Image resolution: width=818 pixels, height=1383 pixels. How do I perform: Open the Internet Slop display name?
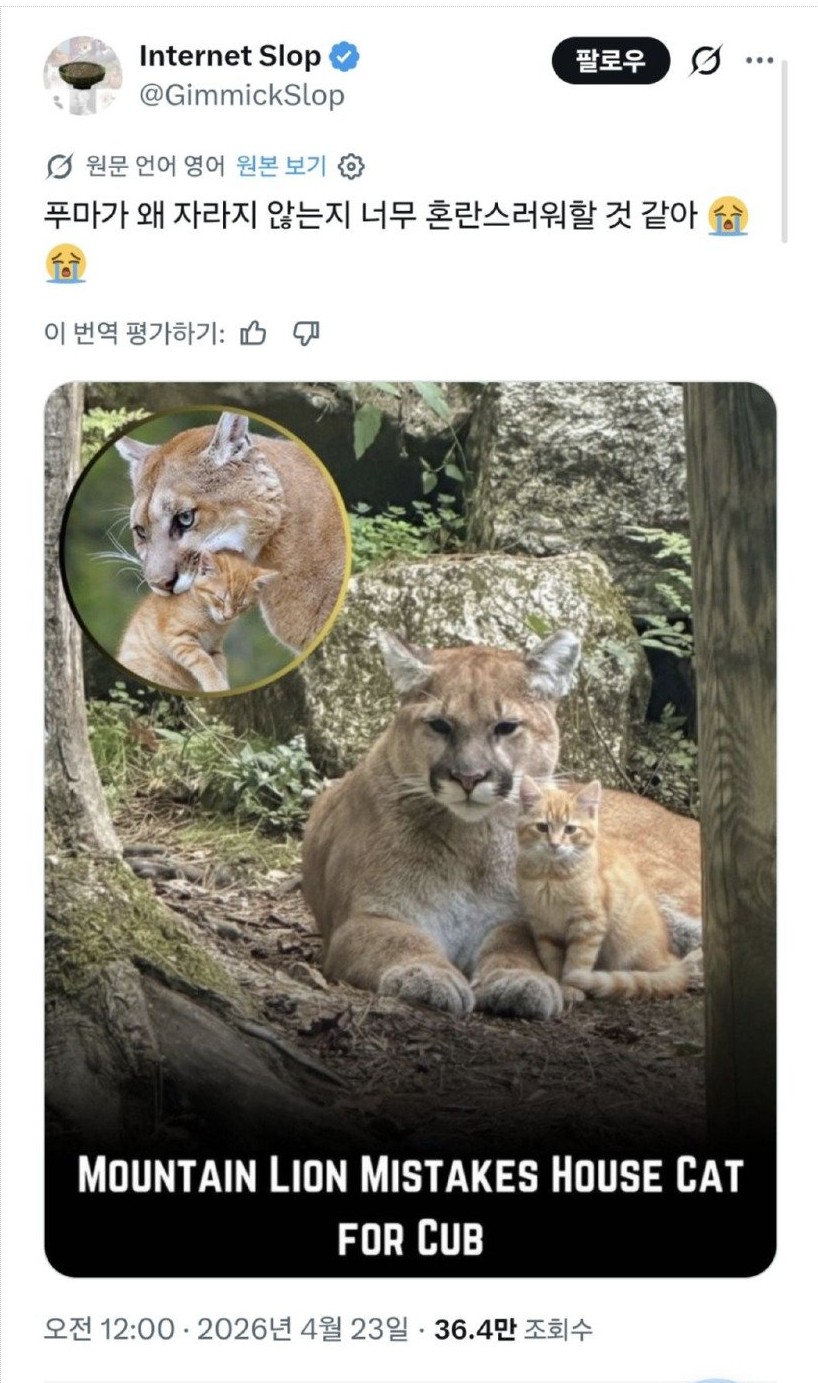(230, 58)
